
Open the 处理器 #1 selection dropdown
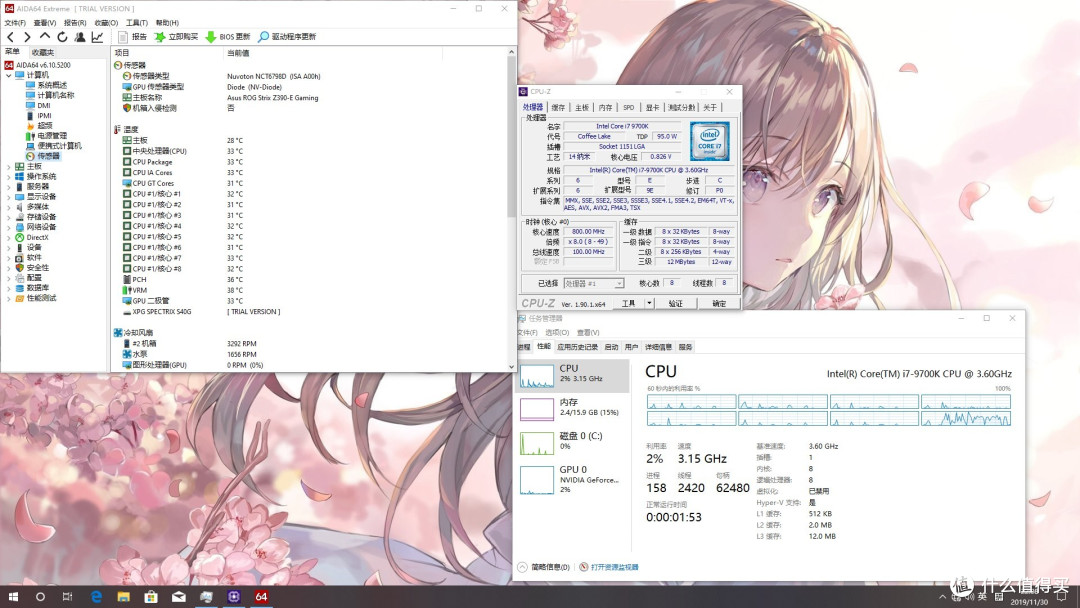(x=594, y=284)
